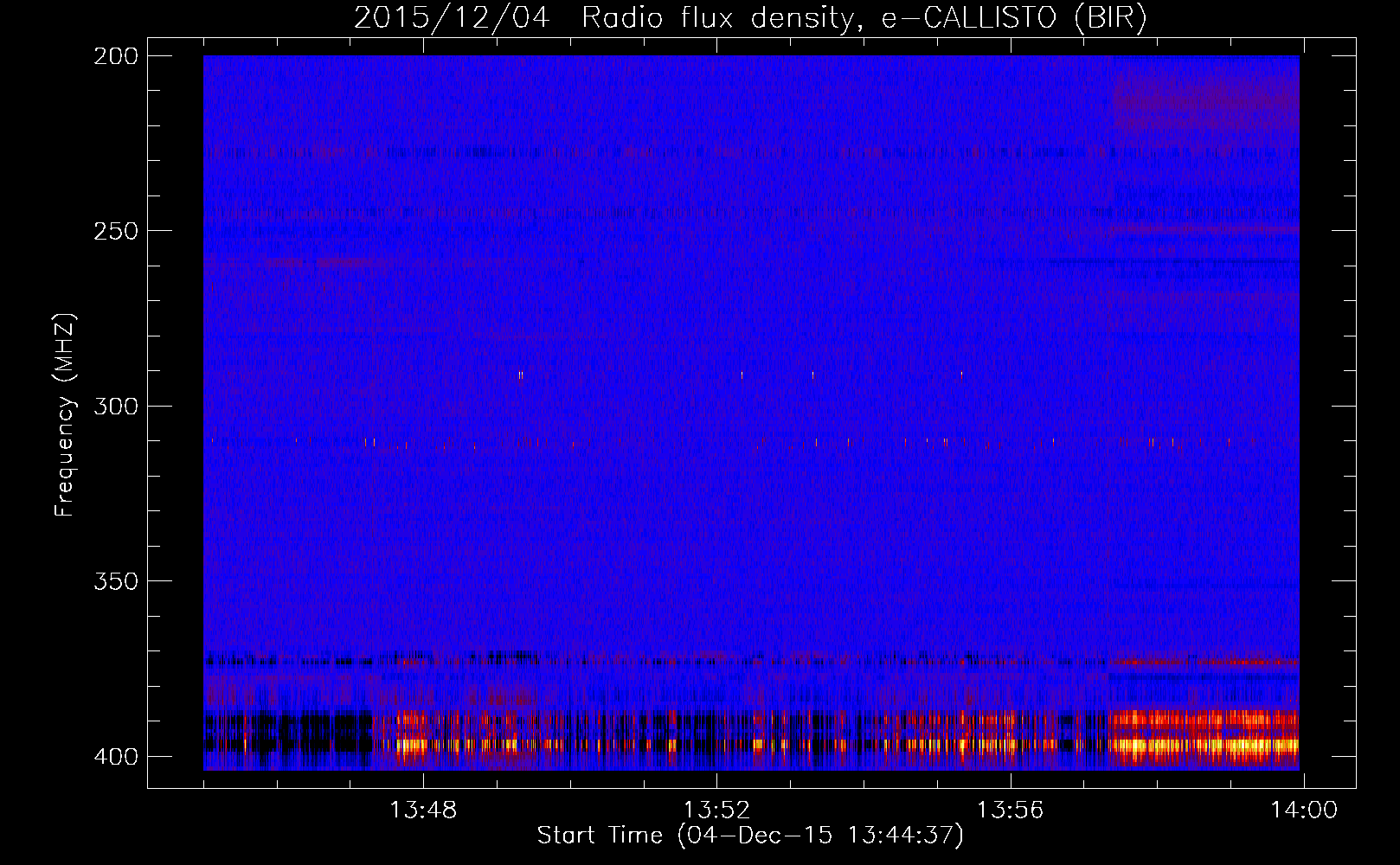Click the 350 frequency tick label
The image size is (1400, 865).
[115, 581]
